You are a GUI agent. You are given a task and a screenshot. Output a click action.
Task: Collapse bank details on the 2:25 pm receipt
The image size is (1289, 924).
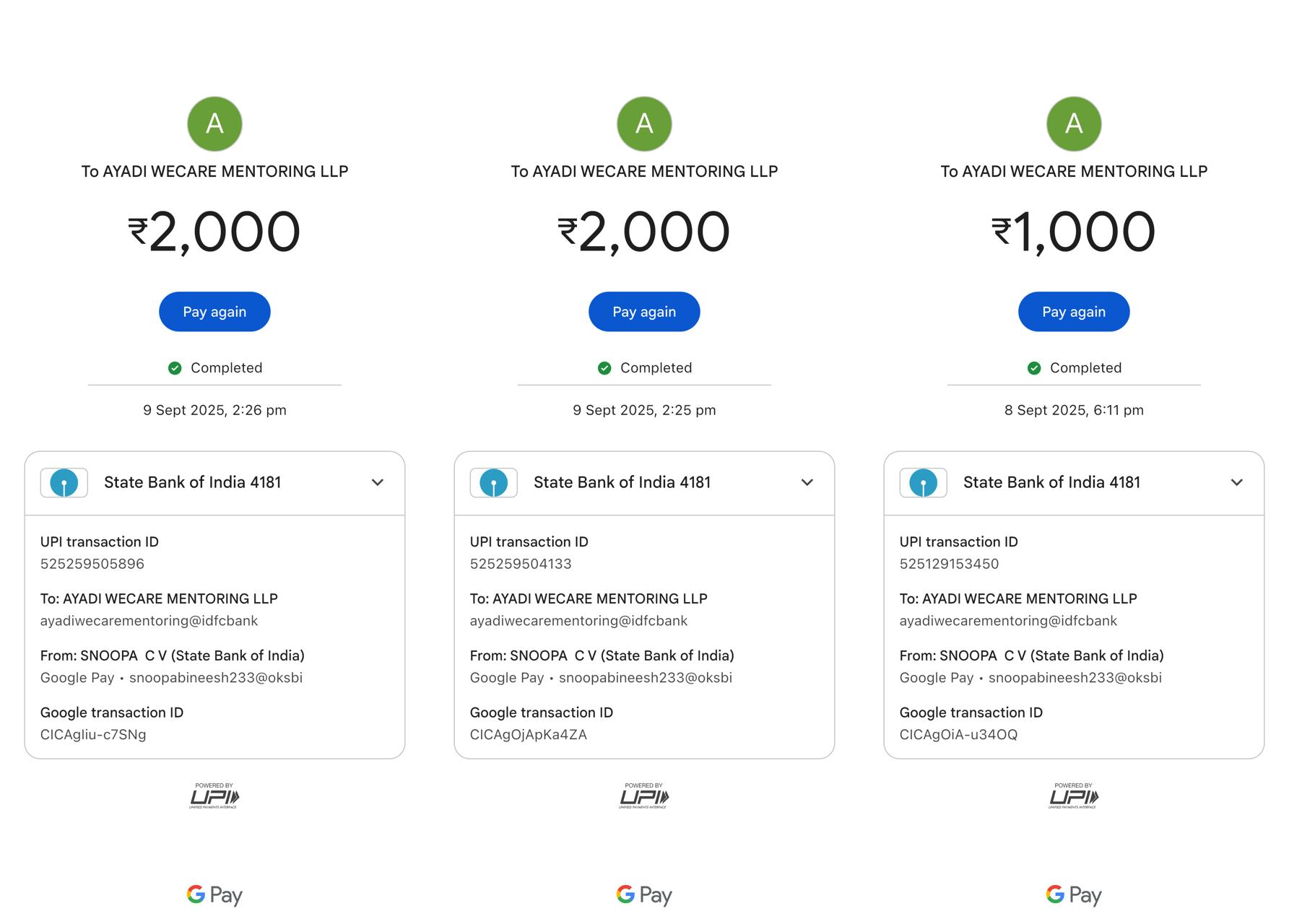(x=807, y=482)
